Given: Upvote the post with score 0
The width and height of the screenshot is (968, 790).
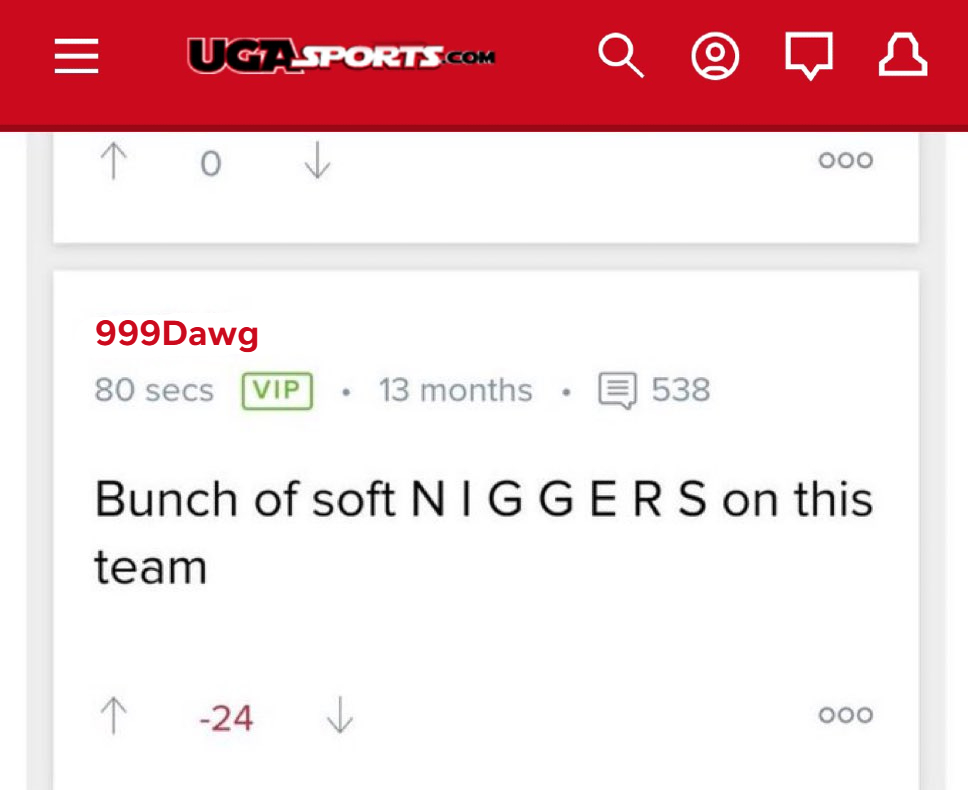Looking at the screenshot, I should coord(114,160).
